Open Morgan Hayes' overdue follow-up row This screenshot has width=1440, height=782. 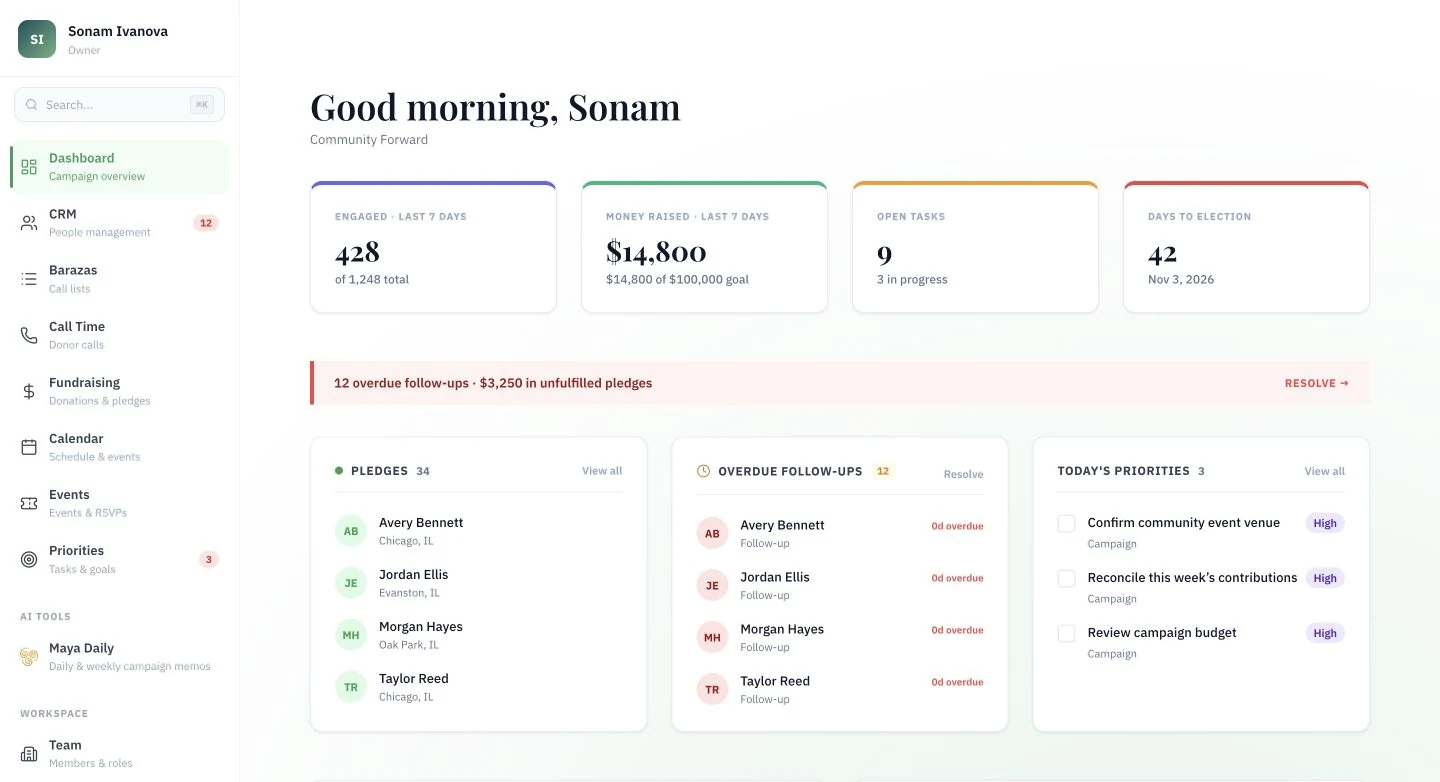pos(840,637)
